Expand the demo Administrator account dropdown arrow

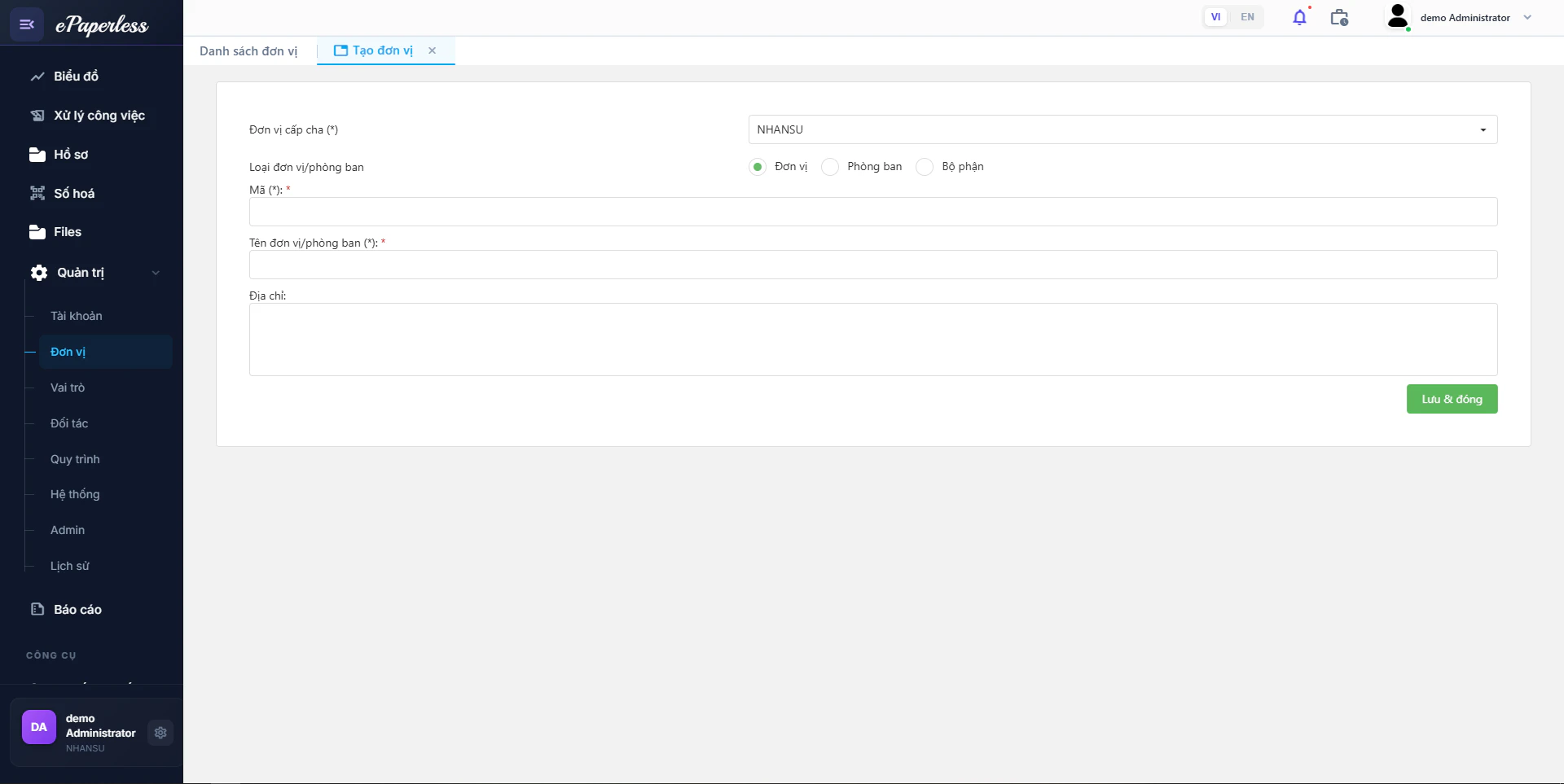pos(1527,17)
